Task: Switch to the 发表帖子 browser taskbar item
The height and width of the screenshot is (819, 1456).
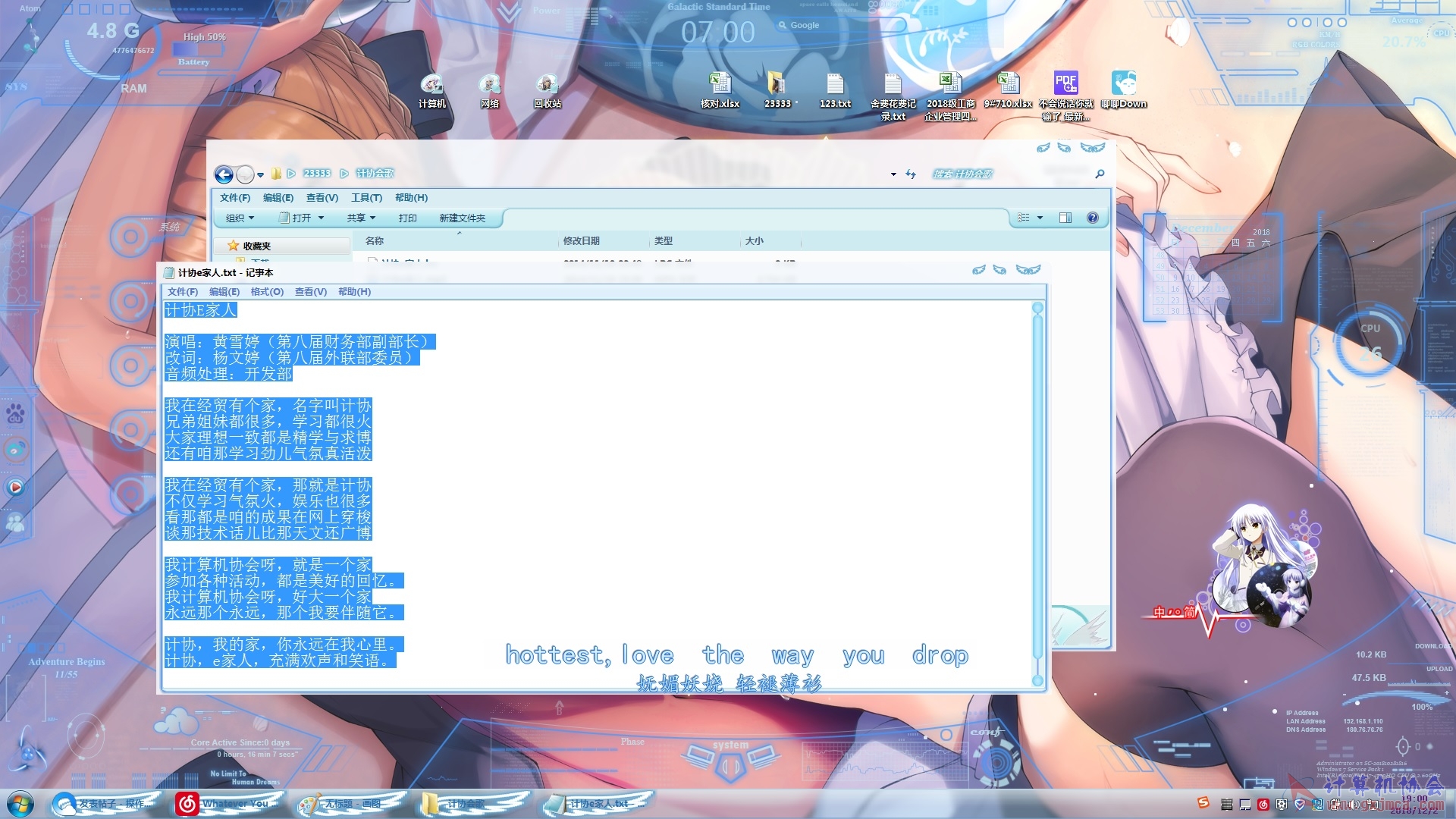Action: pyautogui.click(x=106, y=804)
